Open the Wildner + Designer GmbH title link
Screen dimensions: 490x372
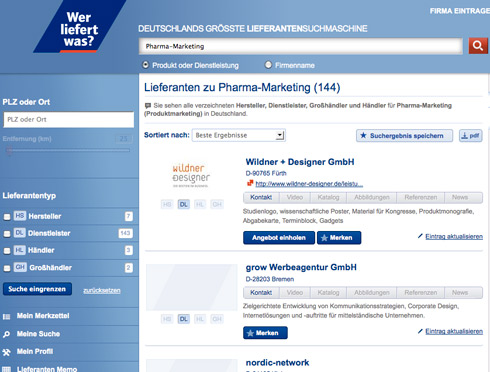tap(300, 162)
